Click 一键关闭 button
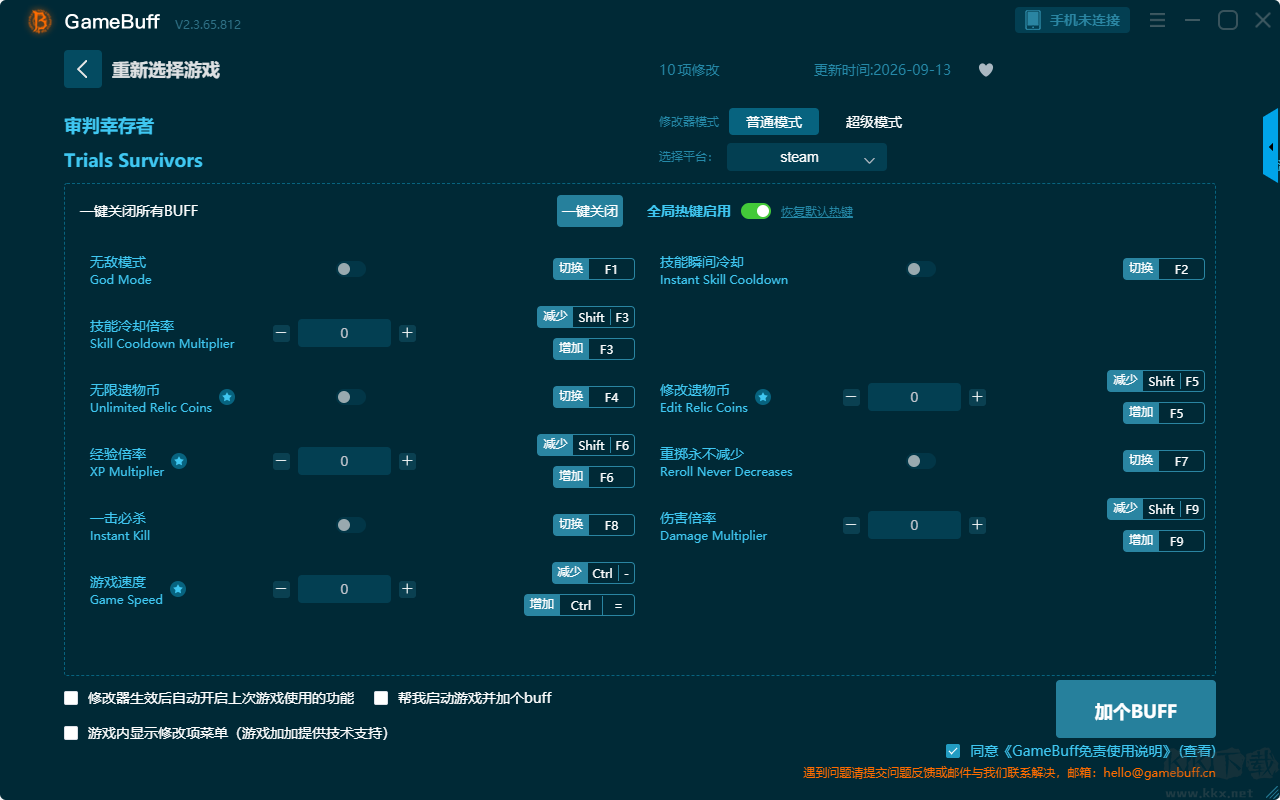Screen dimensions: 1280x800 (x=590, y=211)
